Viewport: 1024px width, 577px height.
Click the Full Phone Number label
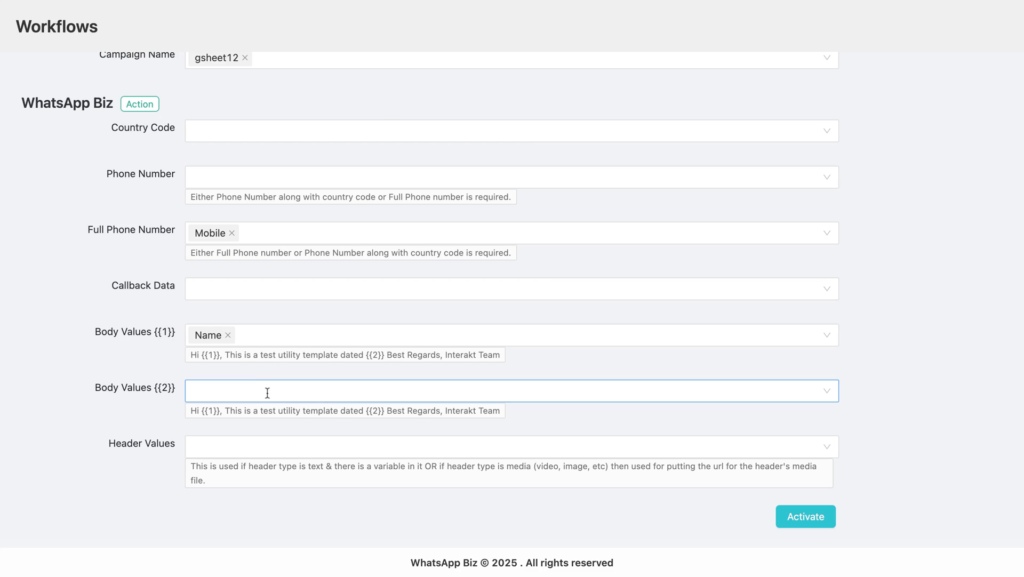pos(131,230)
